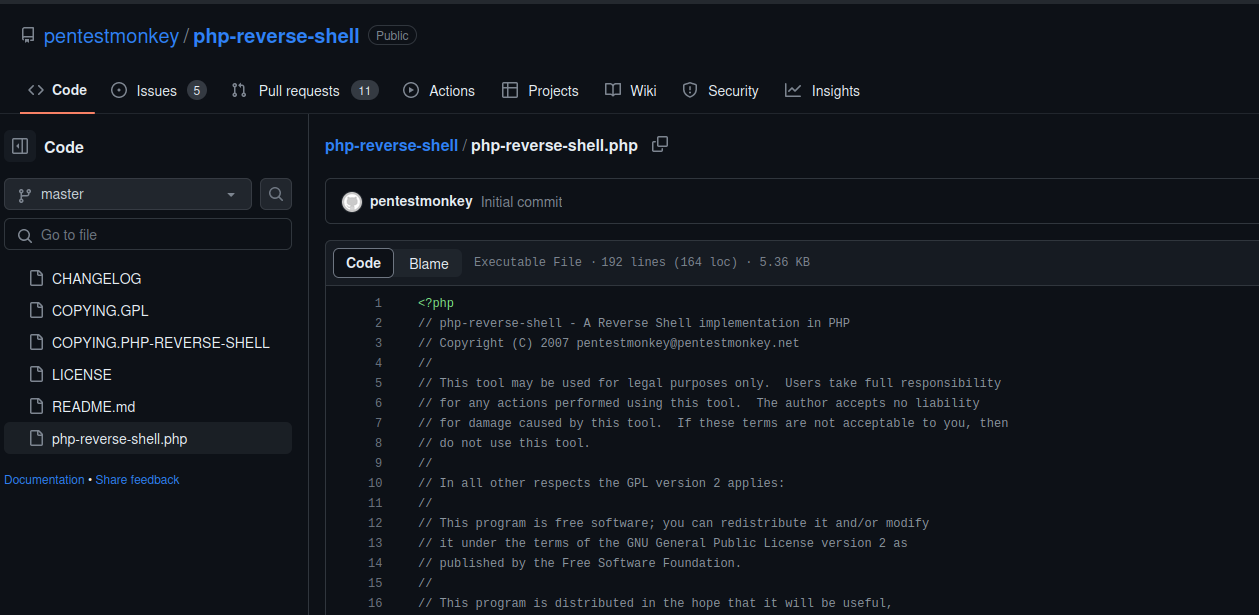Image resolution: width=1259 pixels, height=615 pixels.
Task: Focus the Go to file input
Action: pyautogui.click(x=148, y=235)
